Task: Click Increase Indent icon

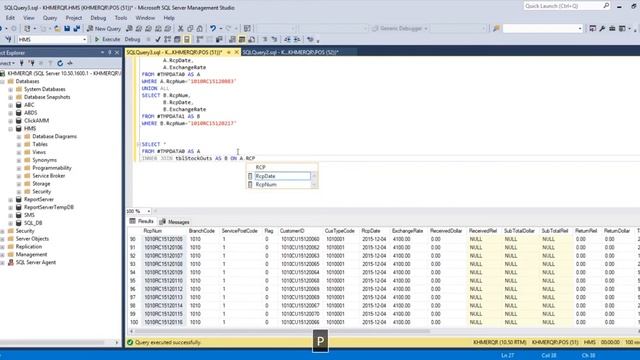Action: 297,40
